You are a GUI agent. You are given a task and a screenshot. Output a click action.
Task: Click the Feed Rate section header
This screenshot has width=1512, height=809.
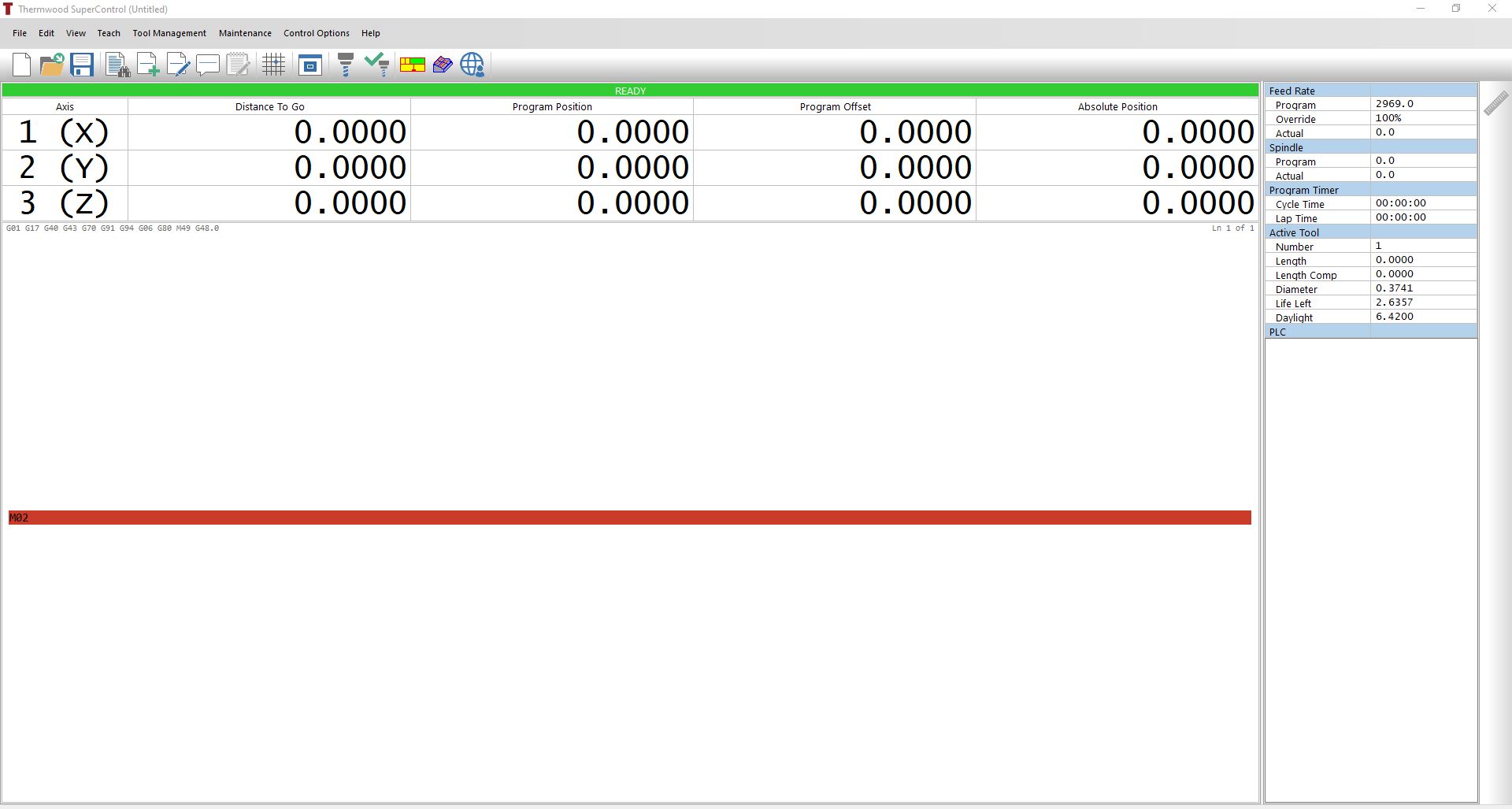1371,91
